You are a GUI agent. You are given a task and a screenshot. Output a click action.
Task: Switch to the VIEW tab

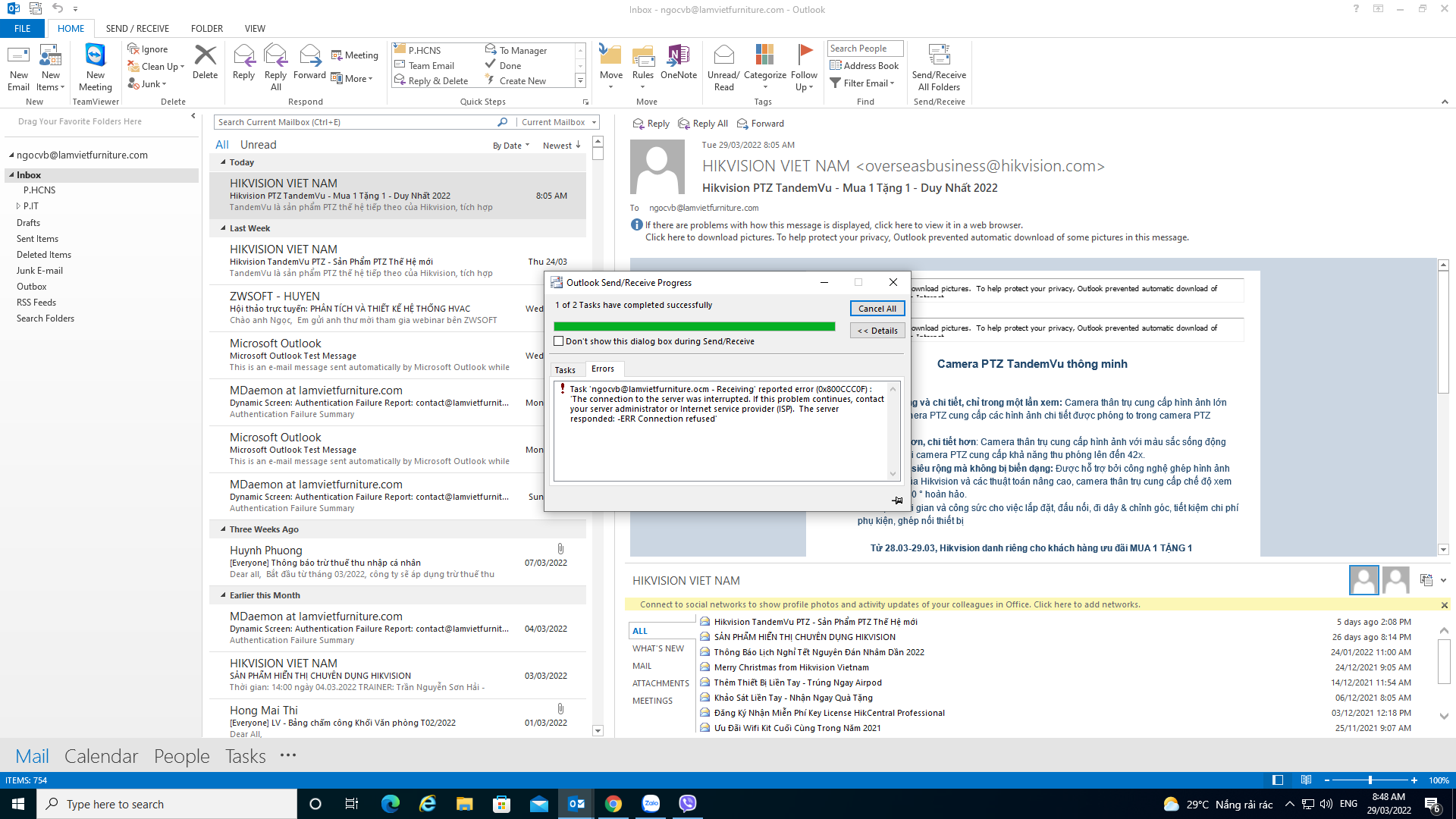tap(255, 29)
